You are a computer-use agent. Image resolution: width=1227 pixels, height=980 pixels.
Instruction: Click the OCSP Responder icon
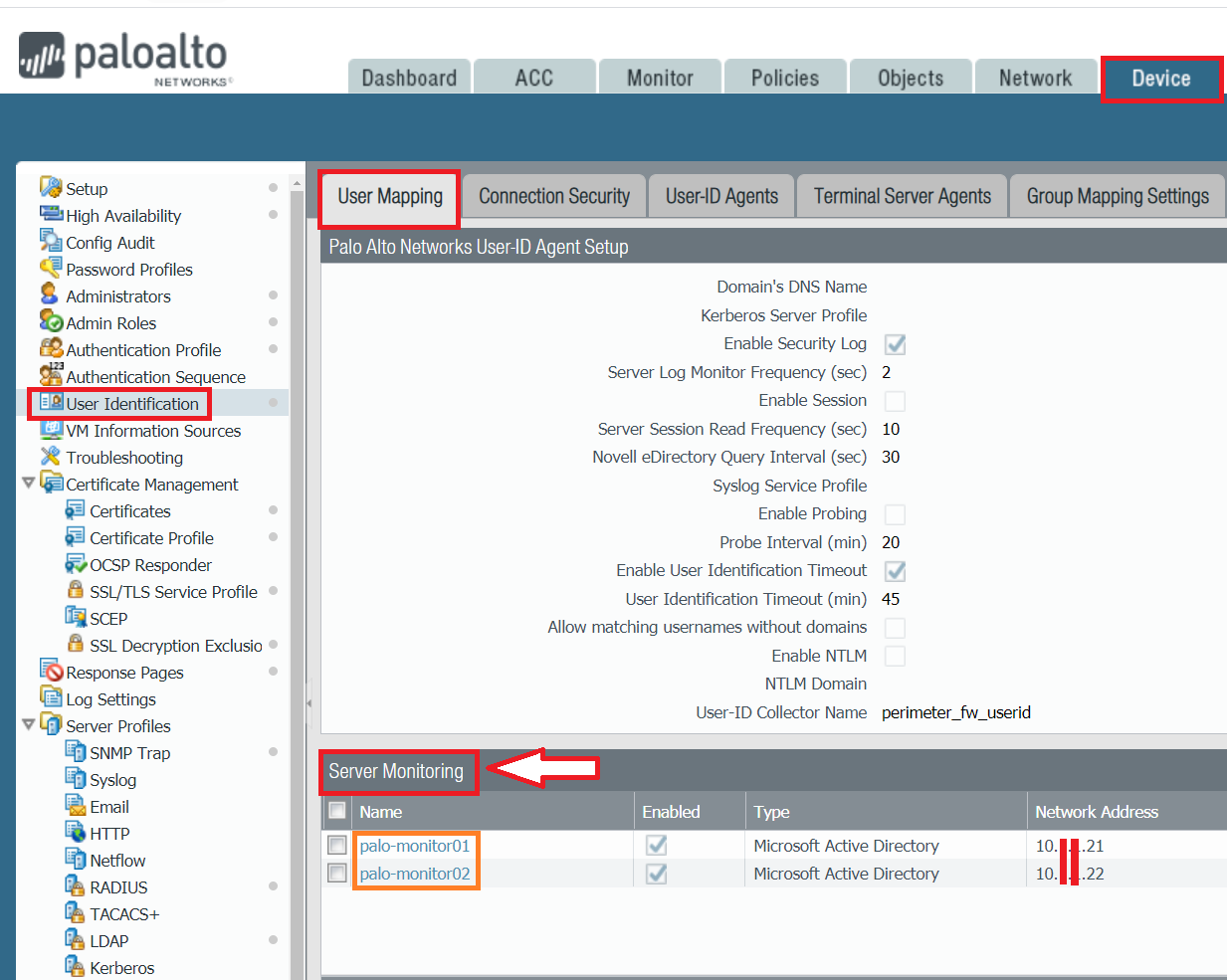(76, 563)
